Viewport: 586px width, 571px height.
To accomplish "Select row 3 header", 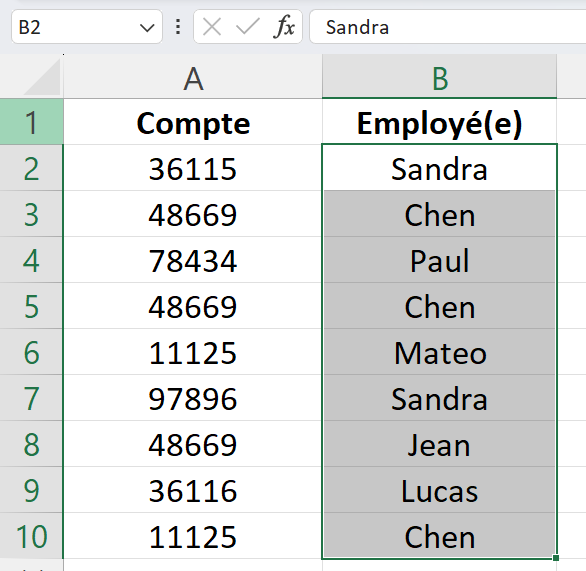I will [x=31, y=214].
